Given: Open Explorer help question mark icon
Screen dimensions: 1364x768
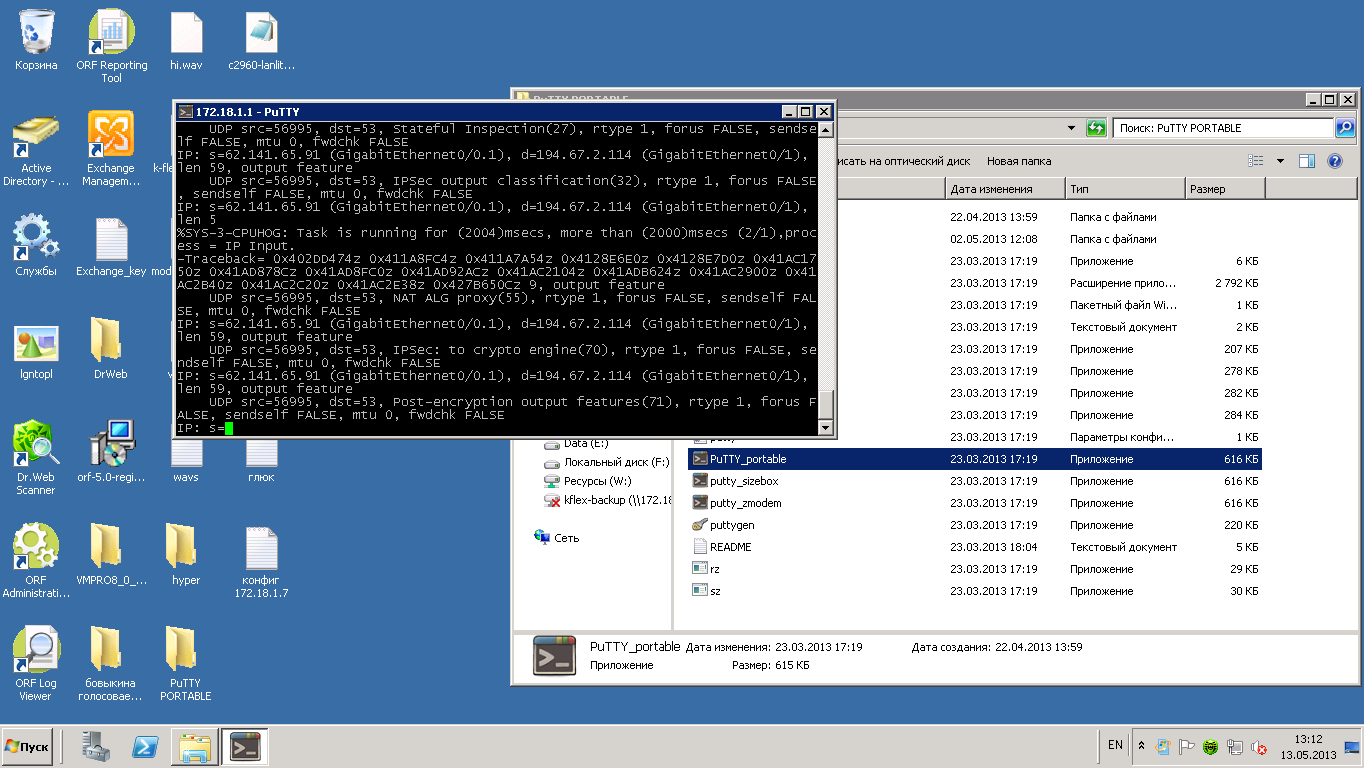Looking at the screenshot, I should tap(1334, 161).
